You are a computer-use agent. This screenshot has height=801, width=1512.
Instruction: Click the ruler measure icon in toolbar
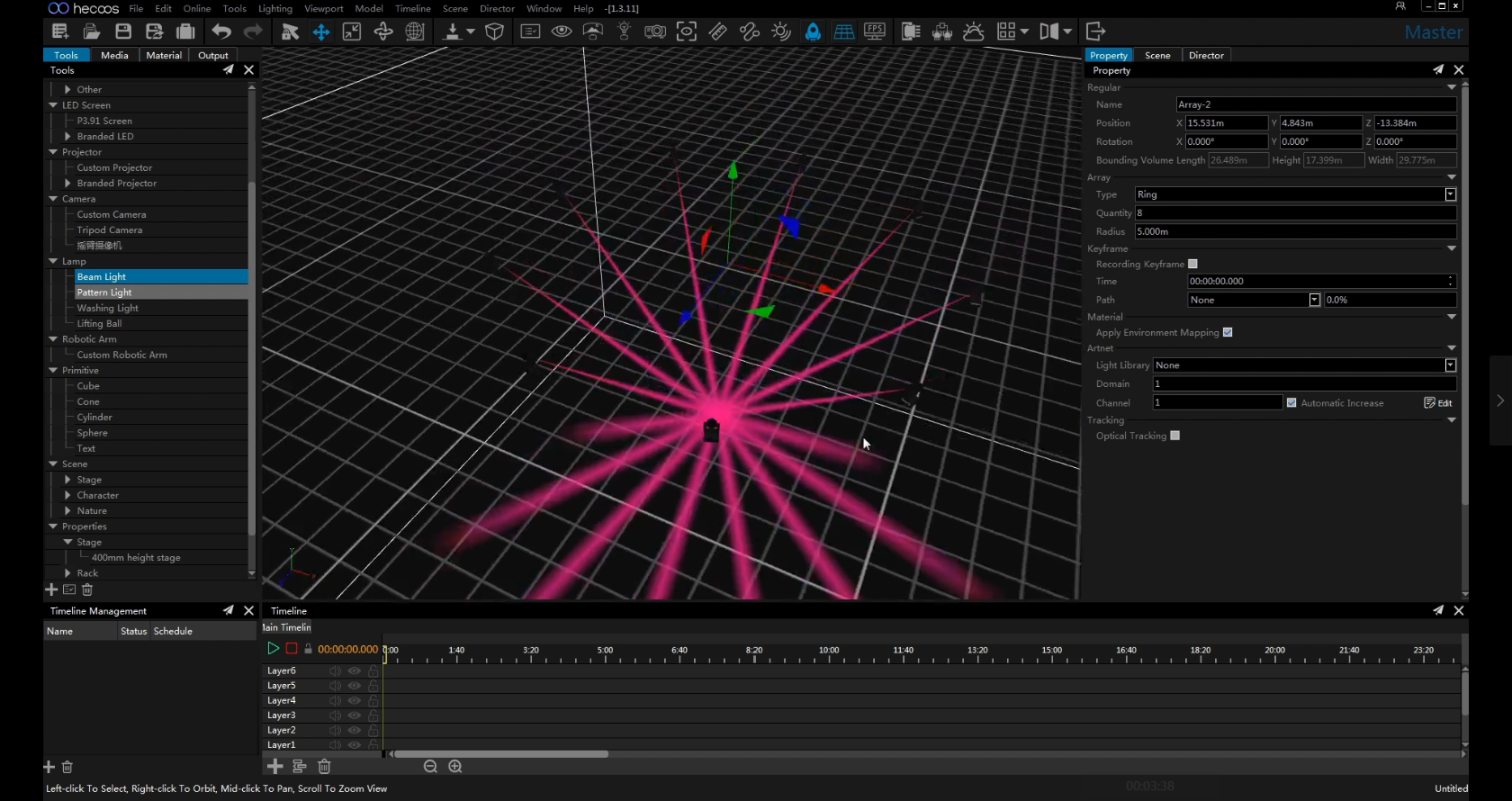pyautogui.click(x=717, y=31)
